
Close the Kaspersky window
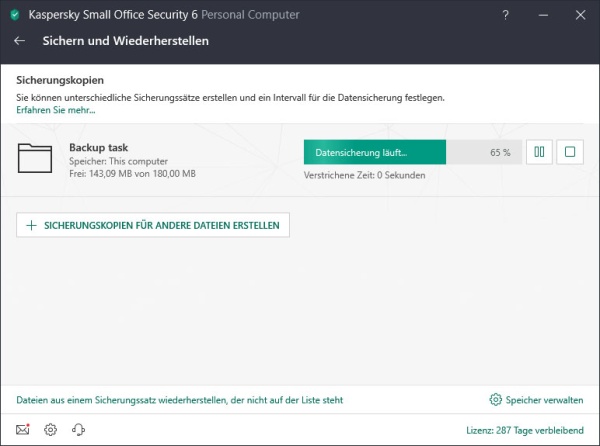pos(580,15)
